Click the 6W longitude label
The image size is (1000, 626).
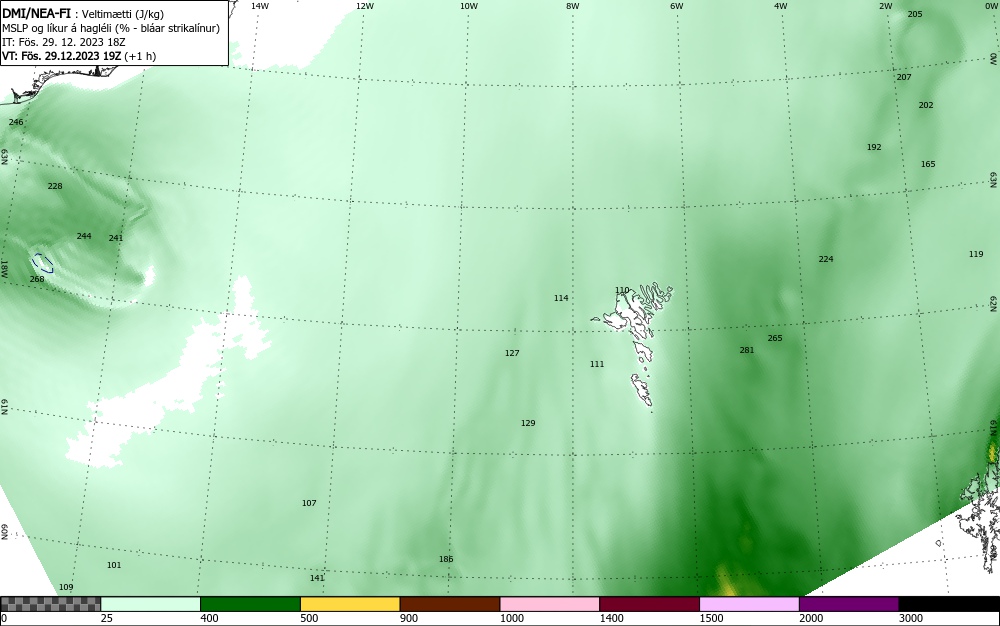(x=677, y=6)
